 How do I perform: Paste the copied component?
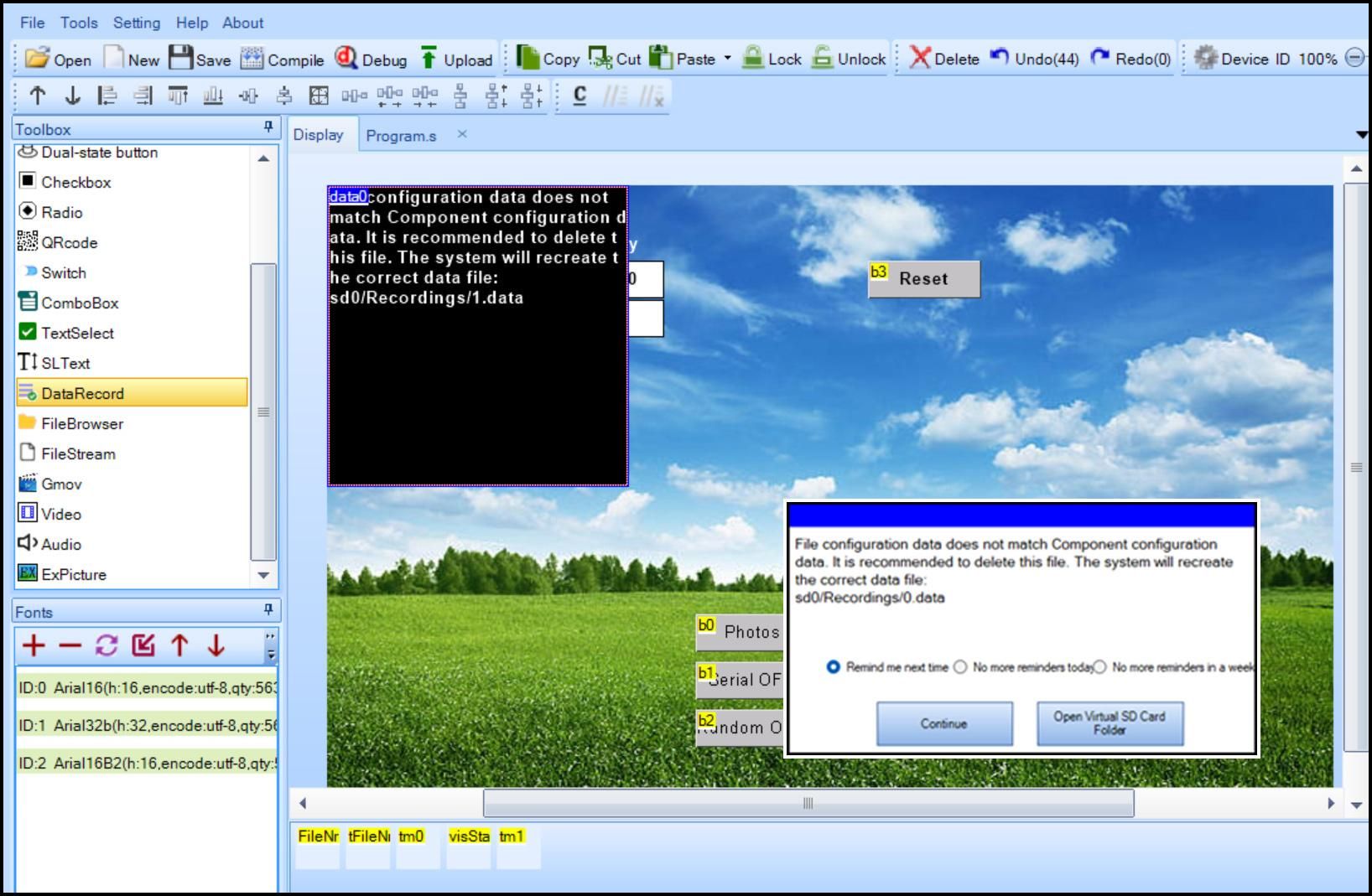pos(683,59)
